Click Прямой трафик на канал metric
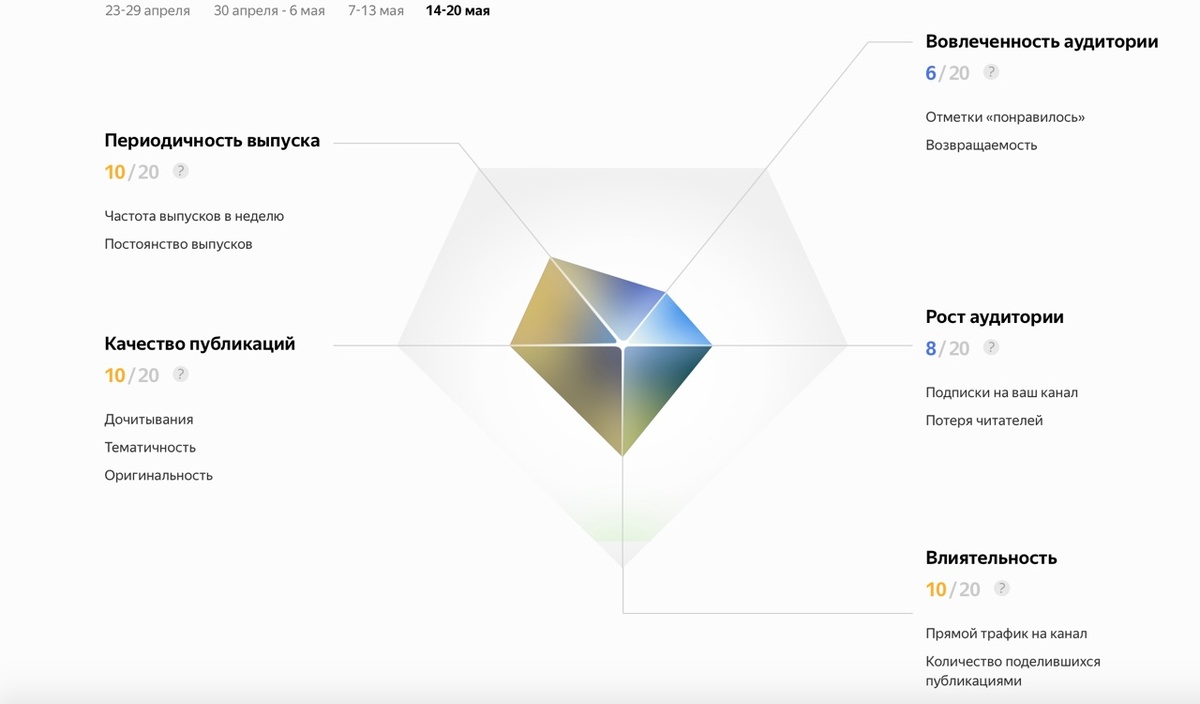Screen dimensions: 1200x704 pos(1006,634)
